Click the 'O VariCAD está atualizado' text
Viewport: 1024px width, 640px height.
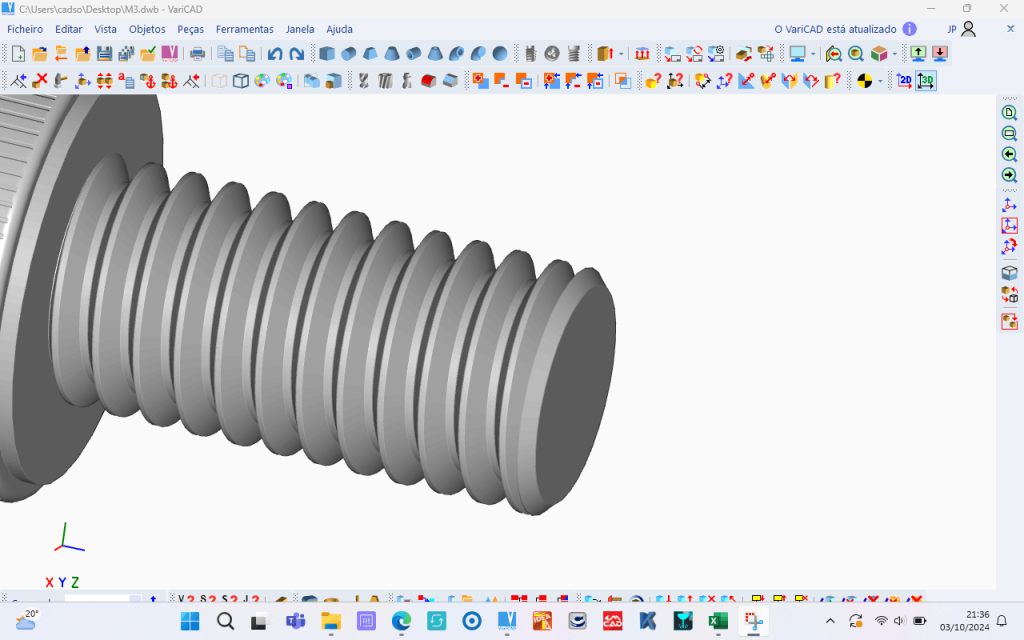[836, 29]
